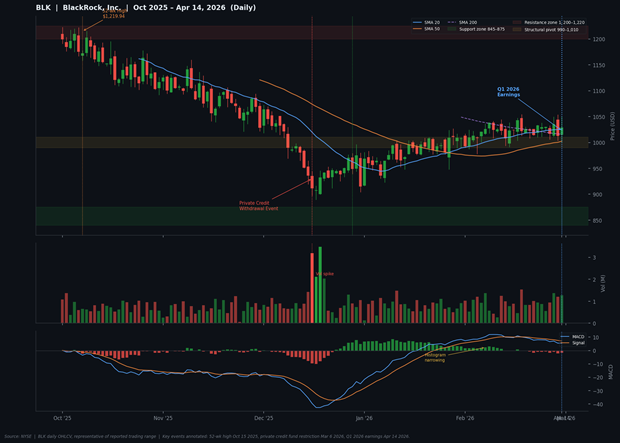Click the Resistance zone legend swatch
This screenshot has width=620, height=443.
point(518,22)
